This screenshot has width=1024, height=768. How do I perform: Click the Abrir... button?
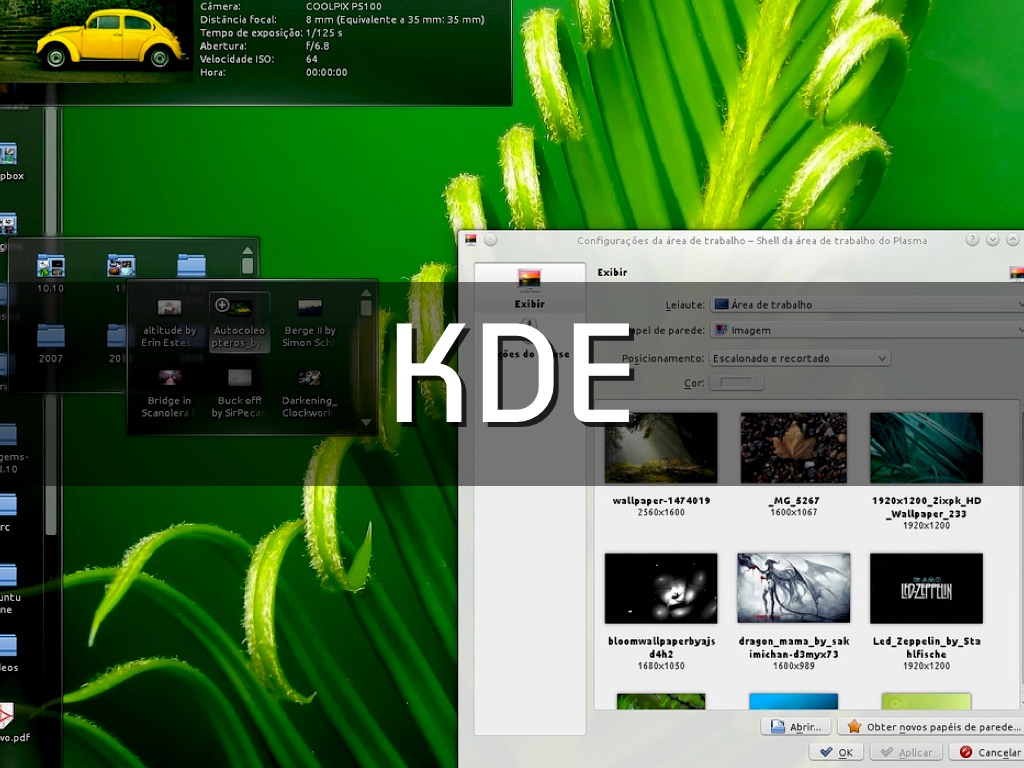click(796, 727)
